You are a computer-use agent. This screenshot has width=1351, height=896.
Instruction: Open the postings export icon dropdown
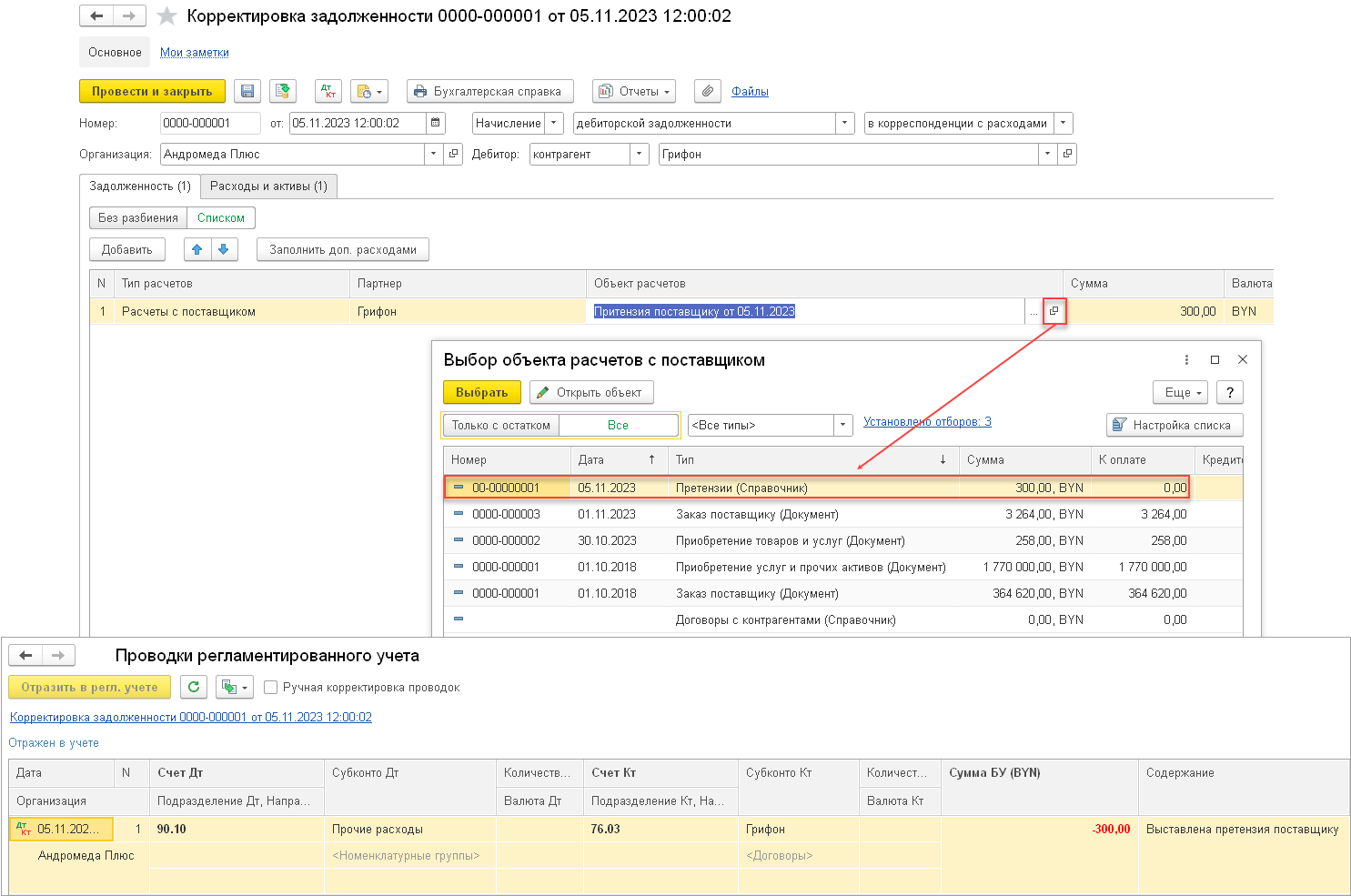pos(235,687)
